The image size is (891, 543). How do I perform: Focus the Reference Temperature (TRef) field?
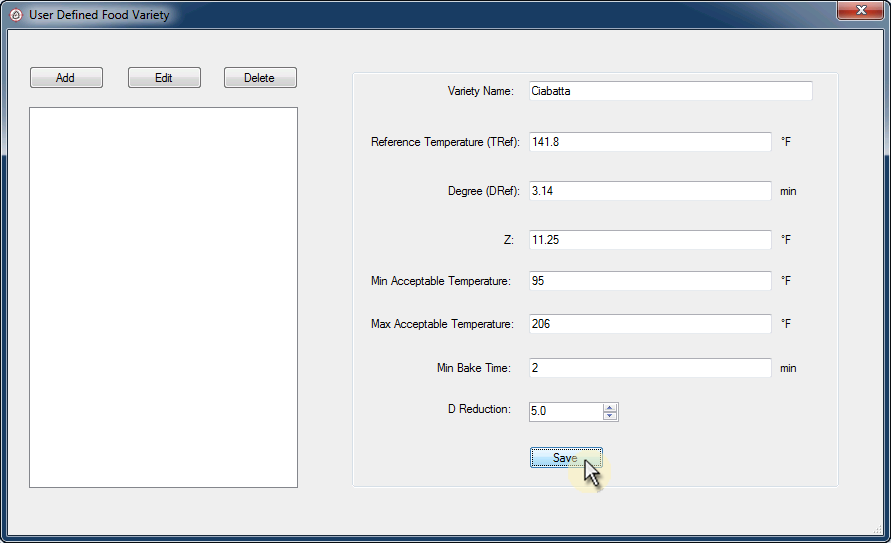[x=650, y=142]
